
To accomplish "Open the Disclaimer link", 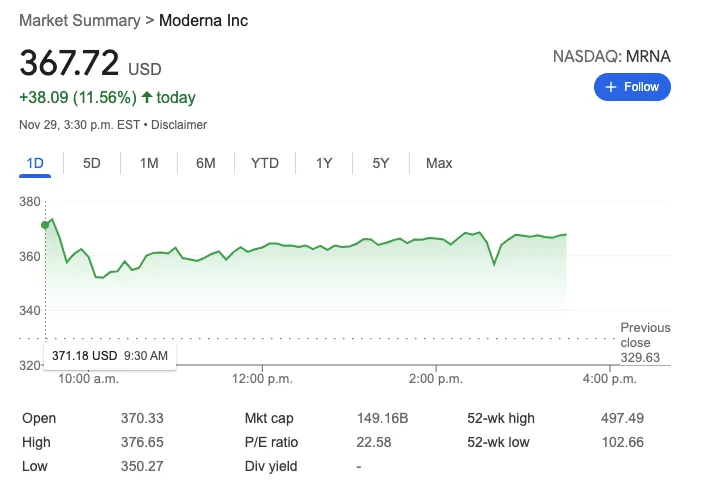I will coord(179,125).
